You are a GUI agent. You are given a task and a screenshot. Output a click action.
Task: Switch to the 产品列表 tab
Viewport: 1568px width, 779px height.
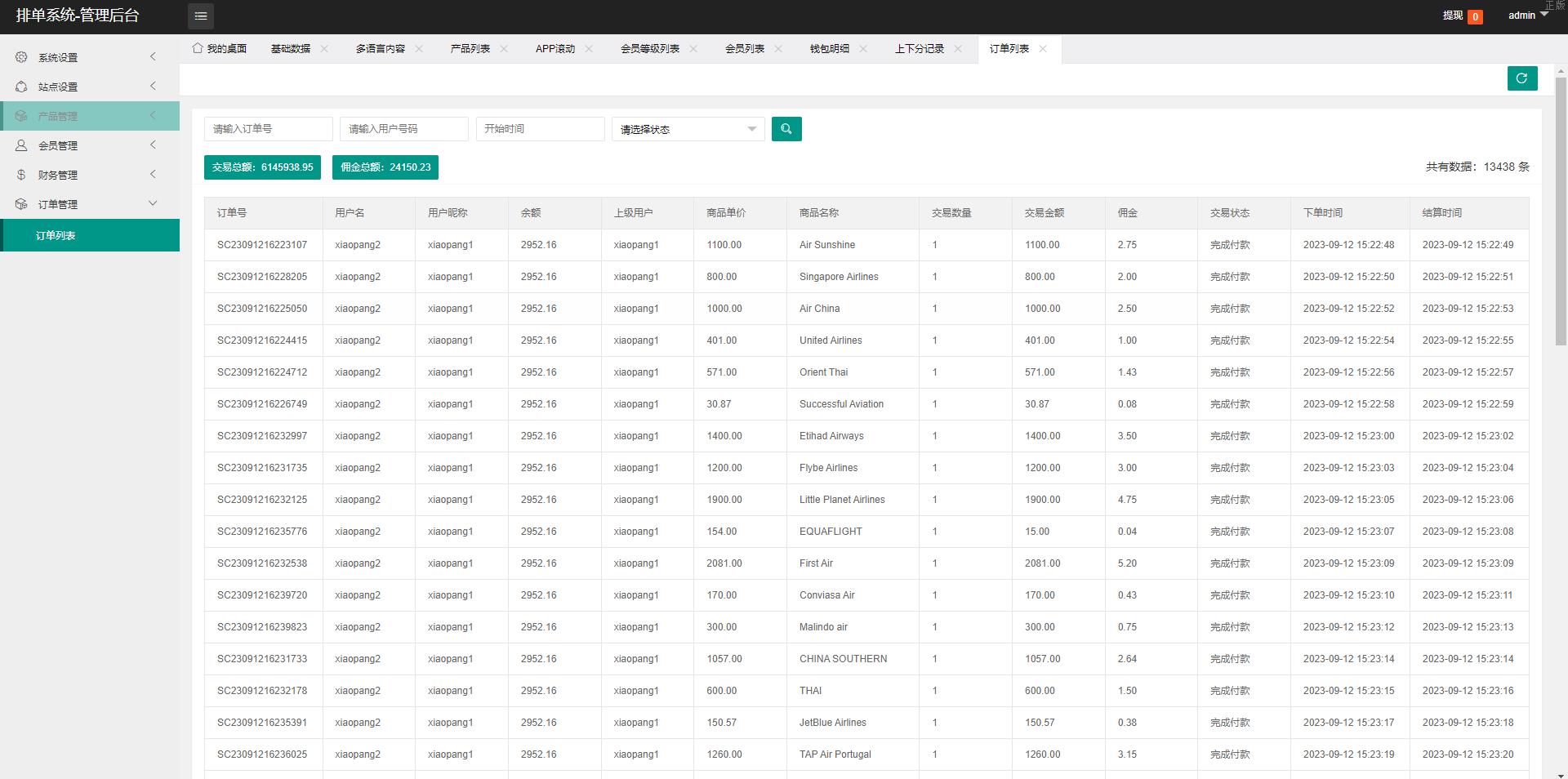tap(470, 49)
